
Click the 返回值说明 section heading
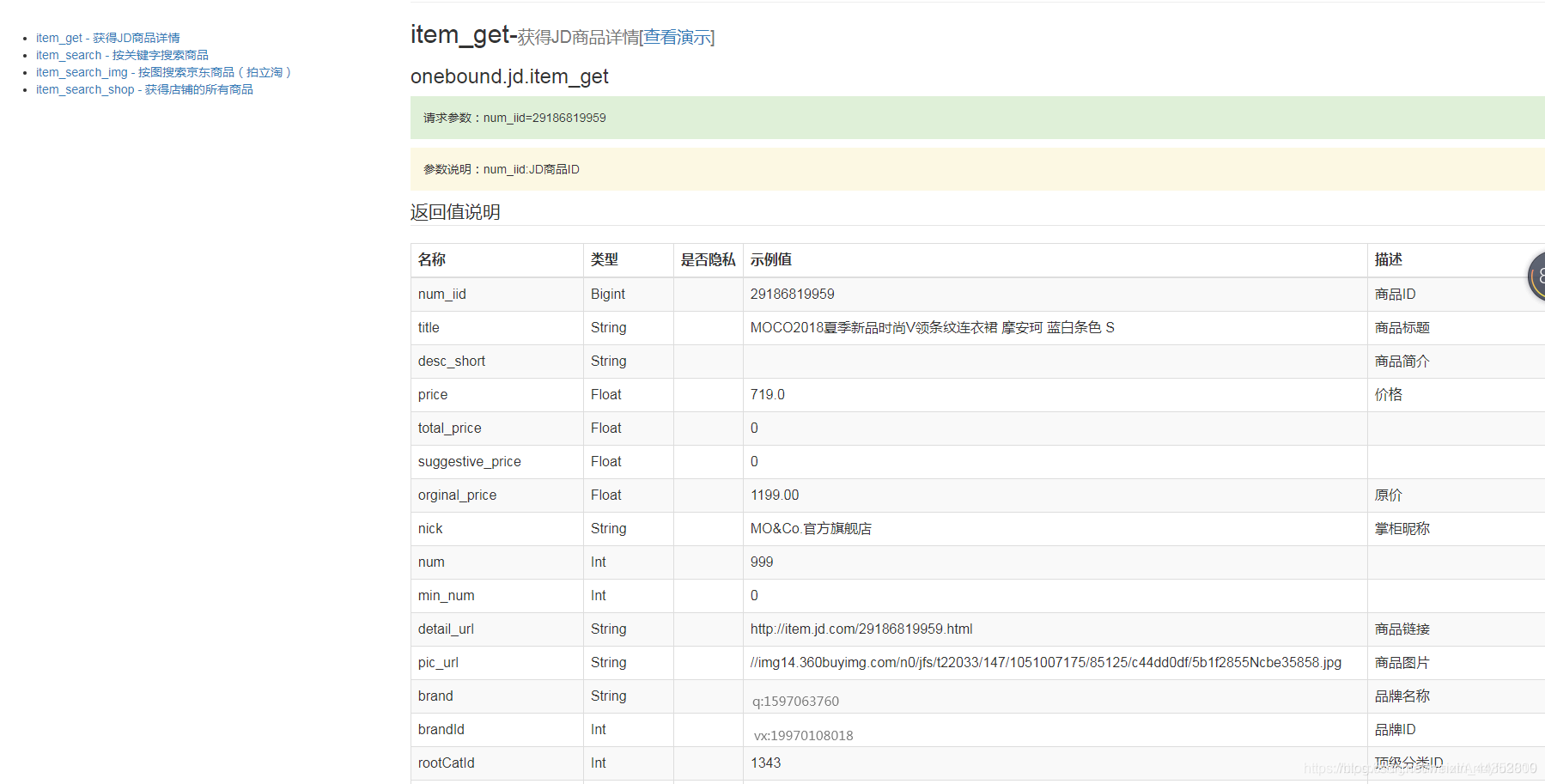pyautogui.click(x=455, y=212)
